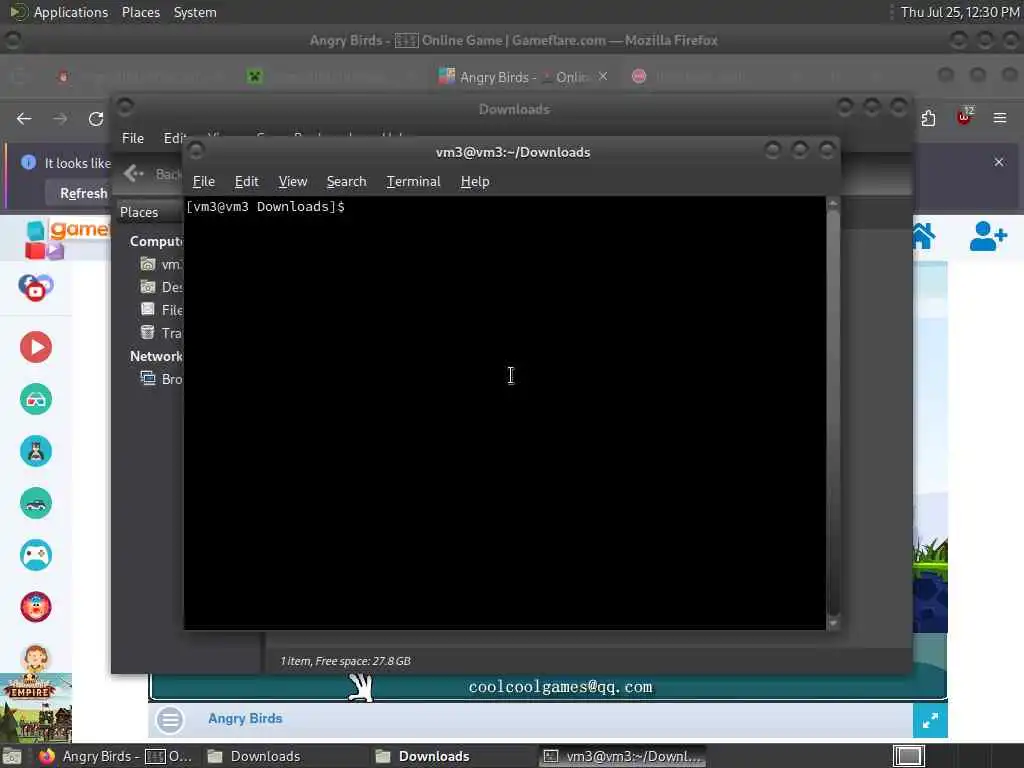The width and height of the screenshot is (1024, 768).
Task: Click the clock in the top panel
Action: (x=959, y=12)
